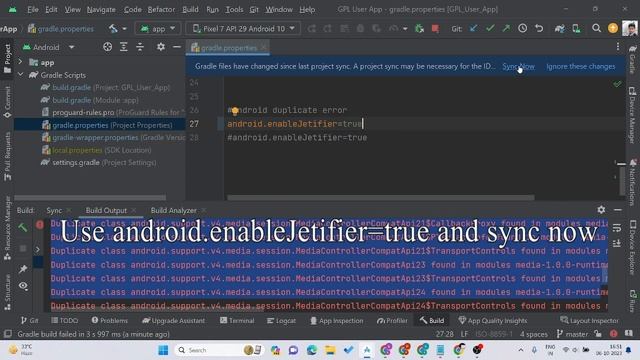Toggle read-only lock icon in status bar
This screenshot has height=360, width=640.
[x=598, y=334]
